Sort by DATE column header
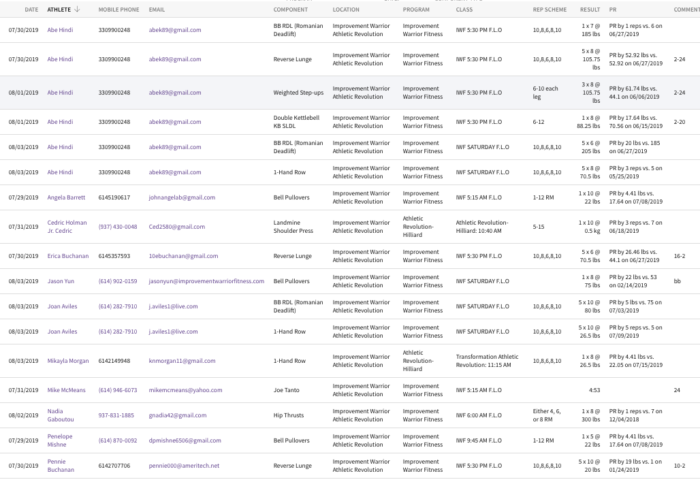 31,9
